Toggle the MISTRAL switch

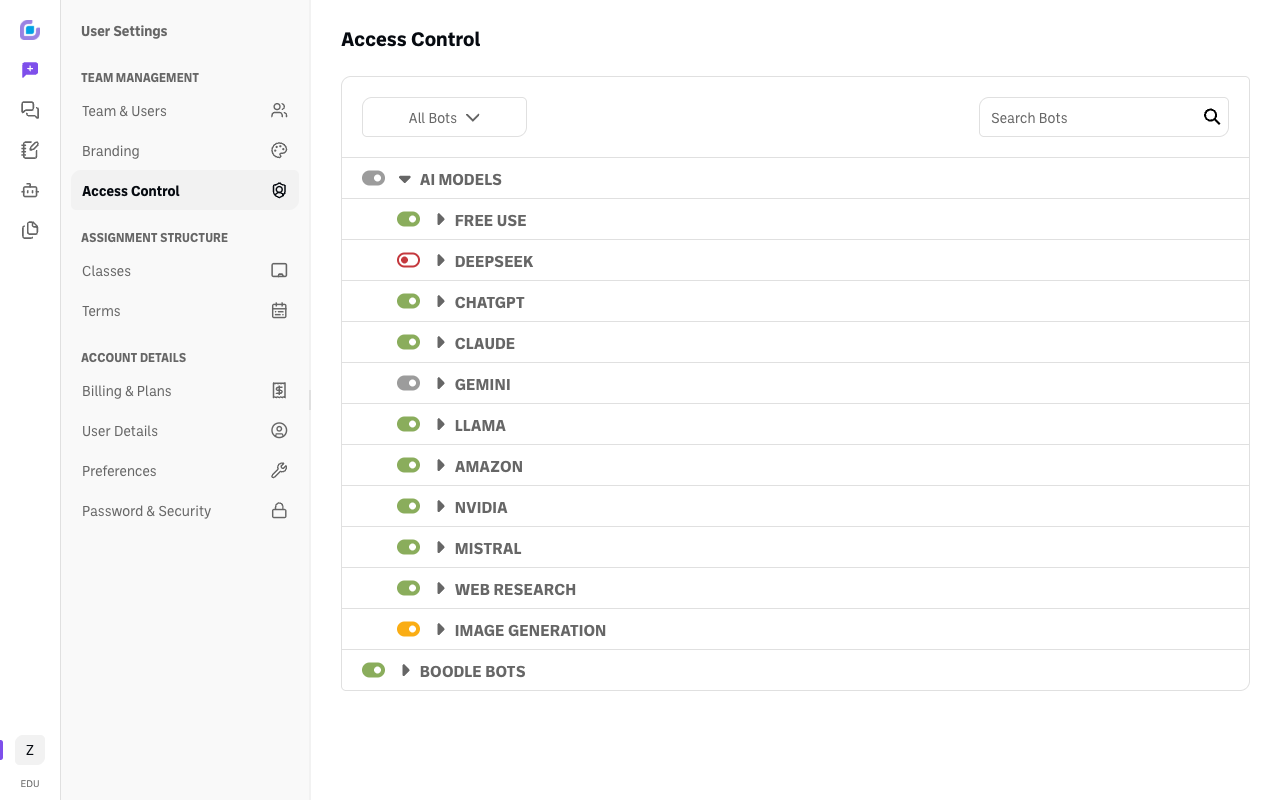(x=409, y=547)
